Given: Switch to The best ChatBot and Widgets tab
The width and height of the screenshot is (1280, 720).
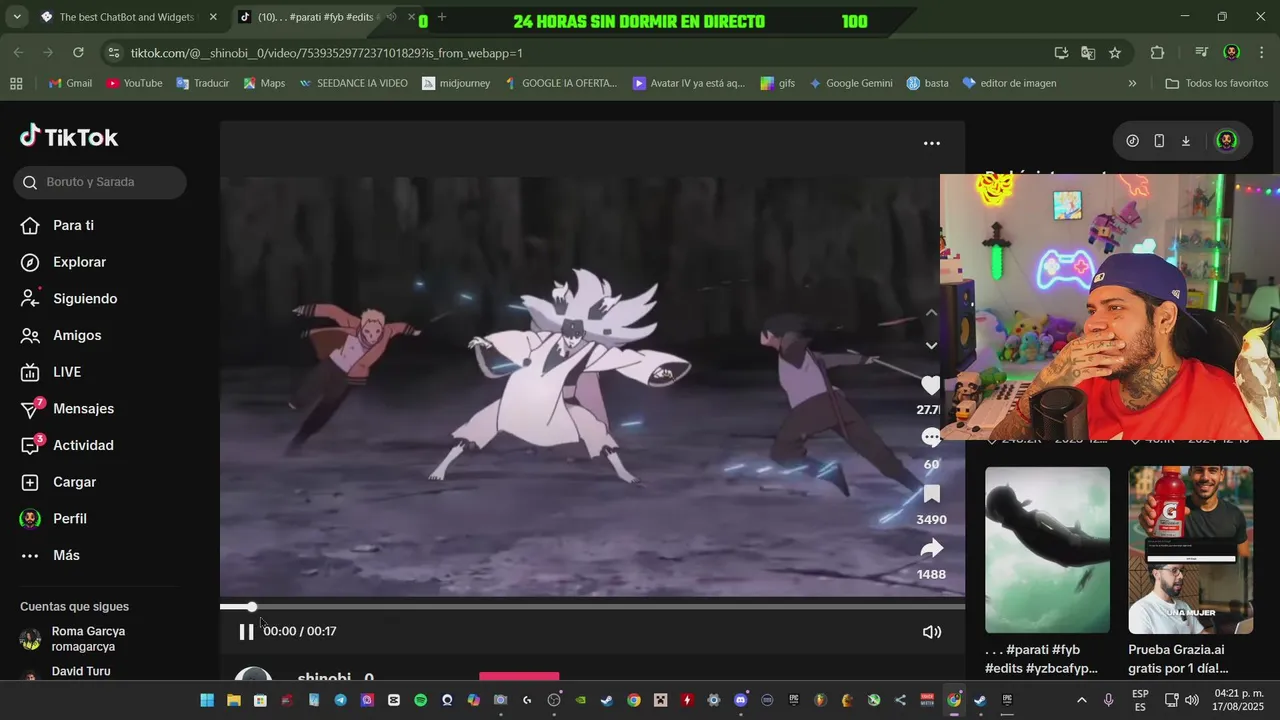Looking at the screenshot, I should pyautogui.click(x=125, y=17).
